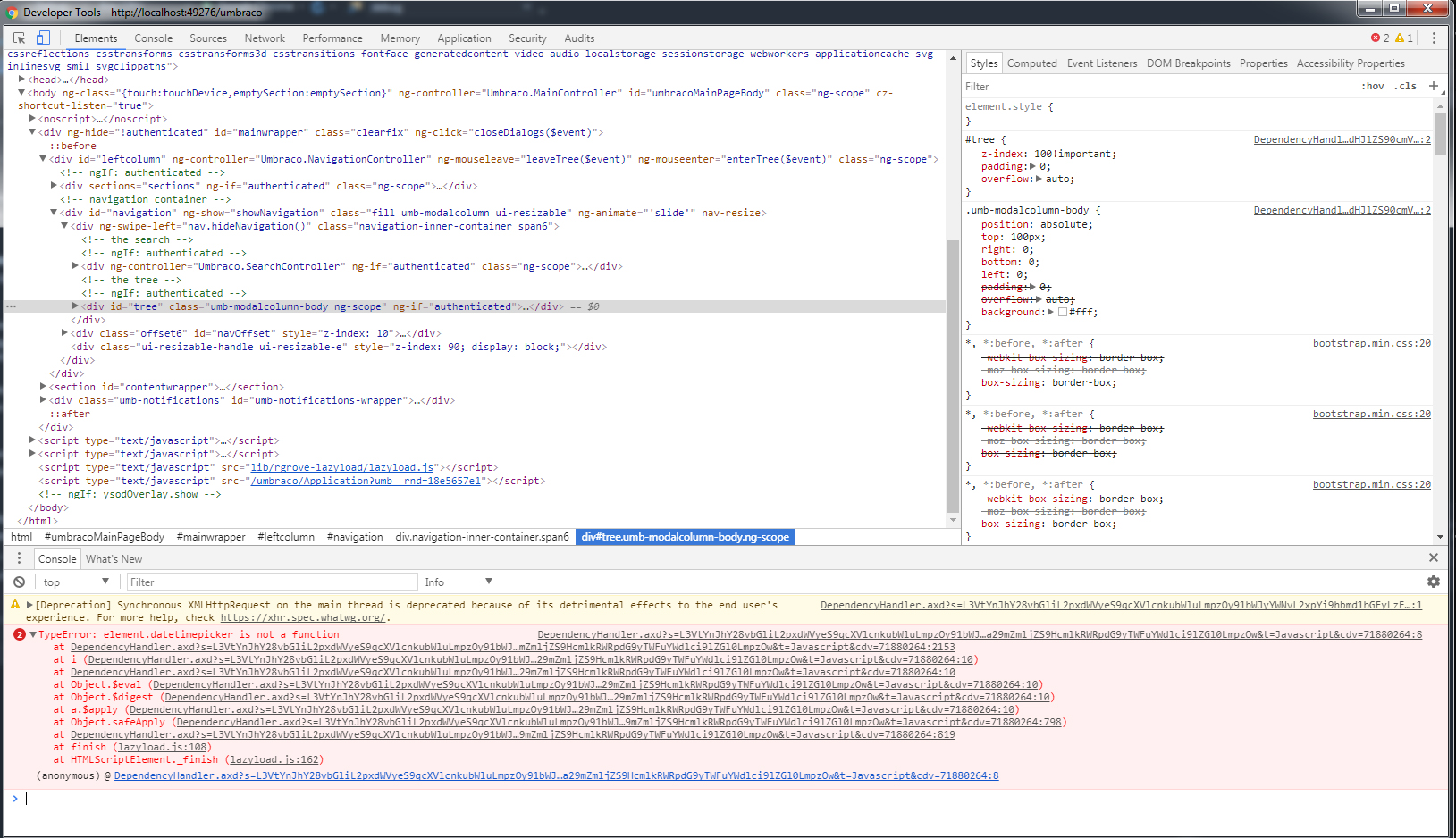Open the DevTools three-dot customize menu

pos(1434,38)
